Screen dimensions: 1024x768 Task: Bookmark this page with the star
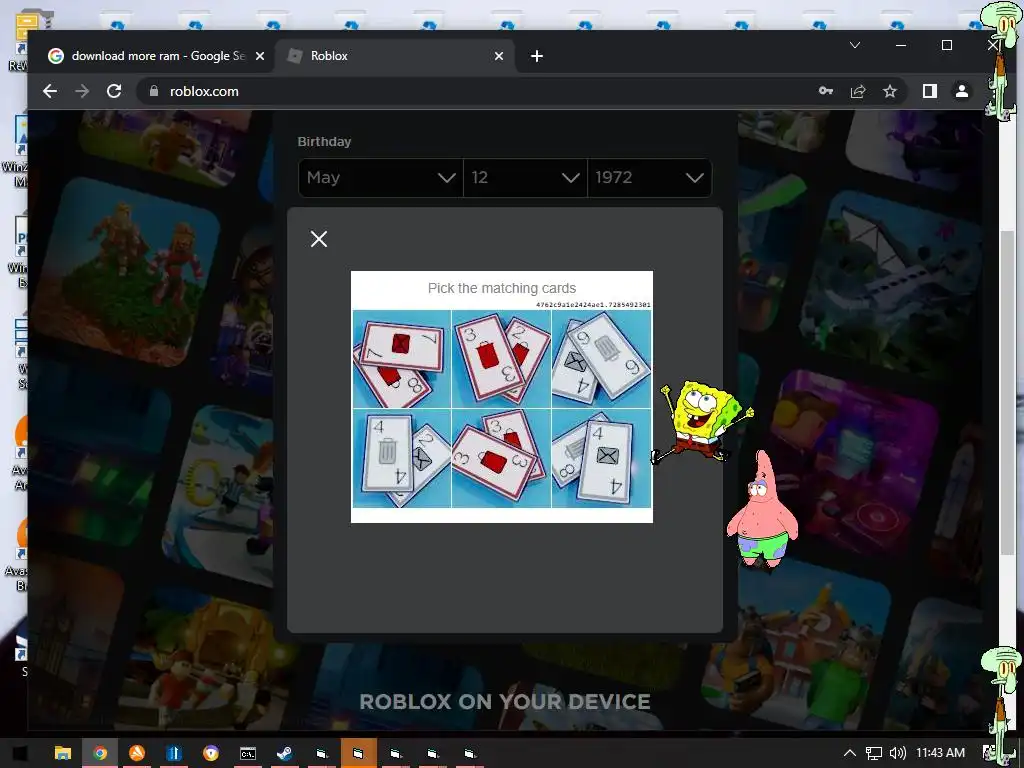(889, 91)
